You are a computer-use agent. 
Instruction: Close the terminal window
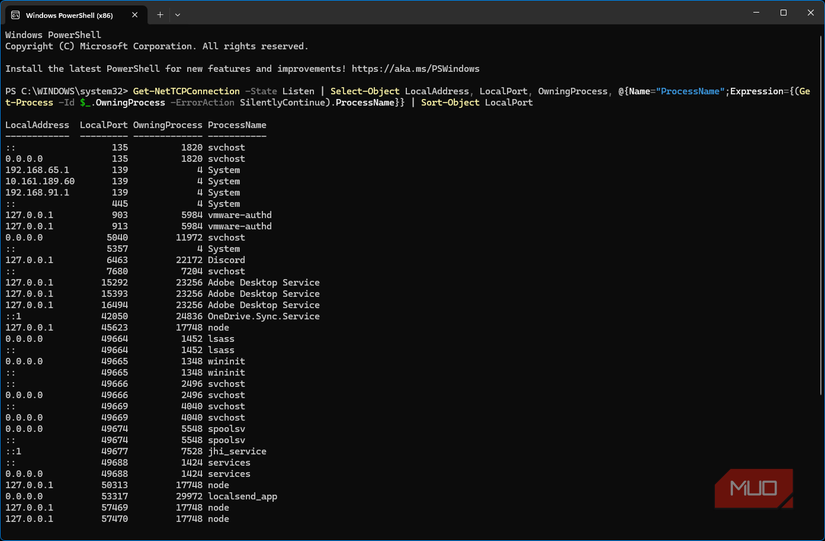(810, 13)
